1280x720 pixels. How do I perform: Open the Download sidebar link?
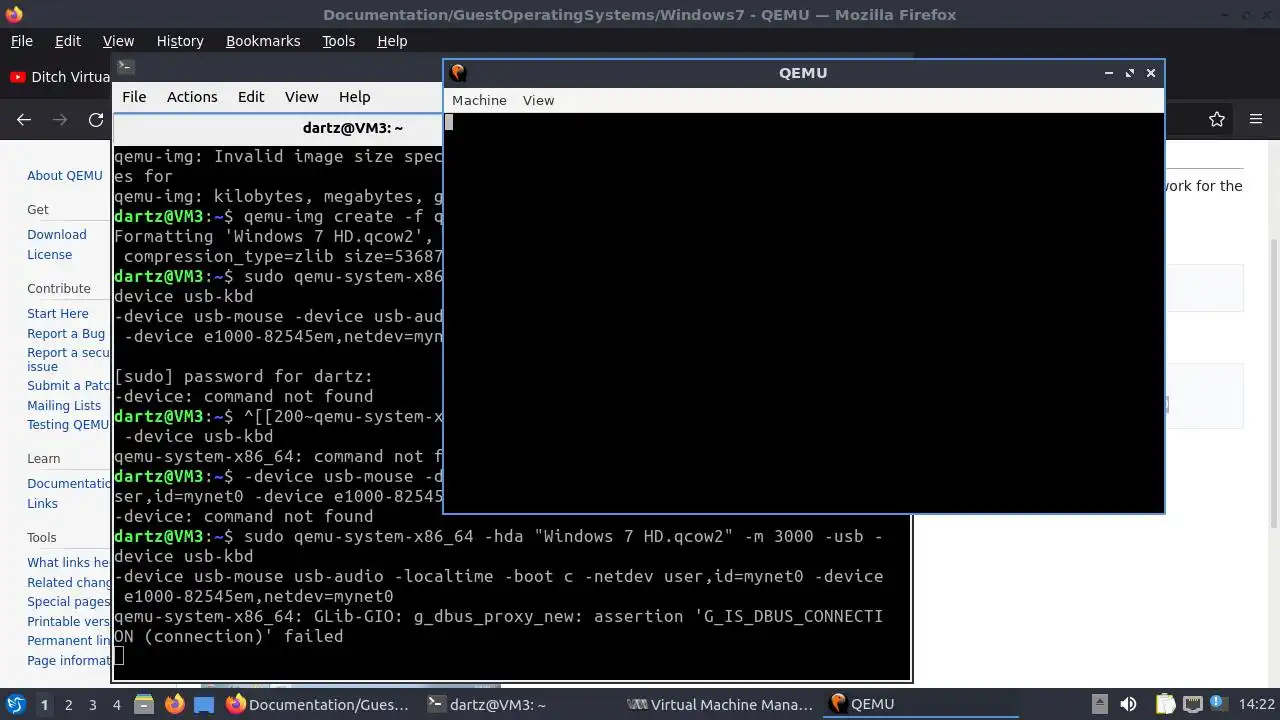click(x=57, y=234)
